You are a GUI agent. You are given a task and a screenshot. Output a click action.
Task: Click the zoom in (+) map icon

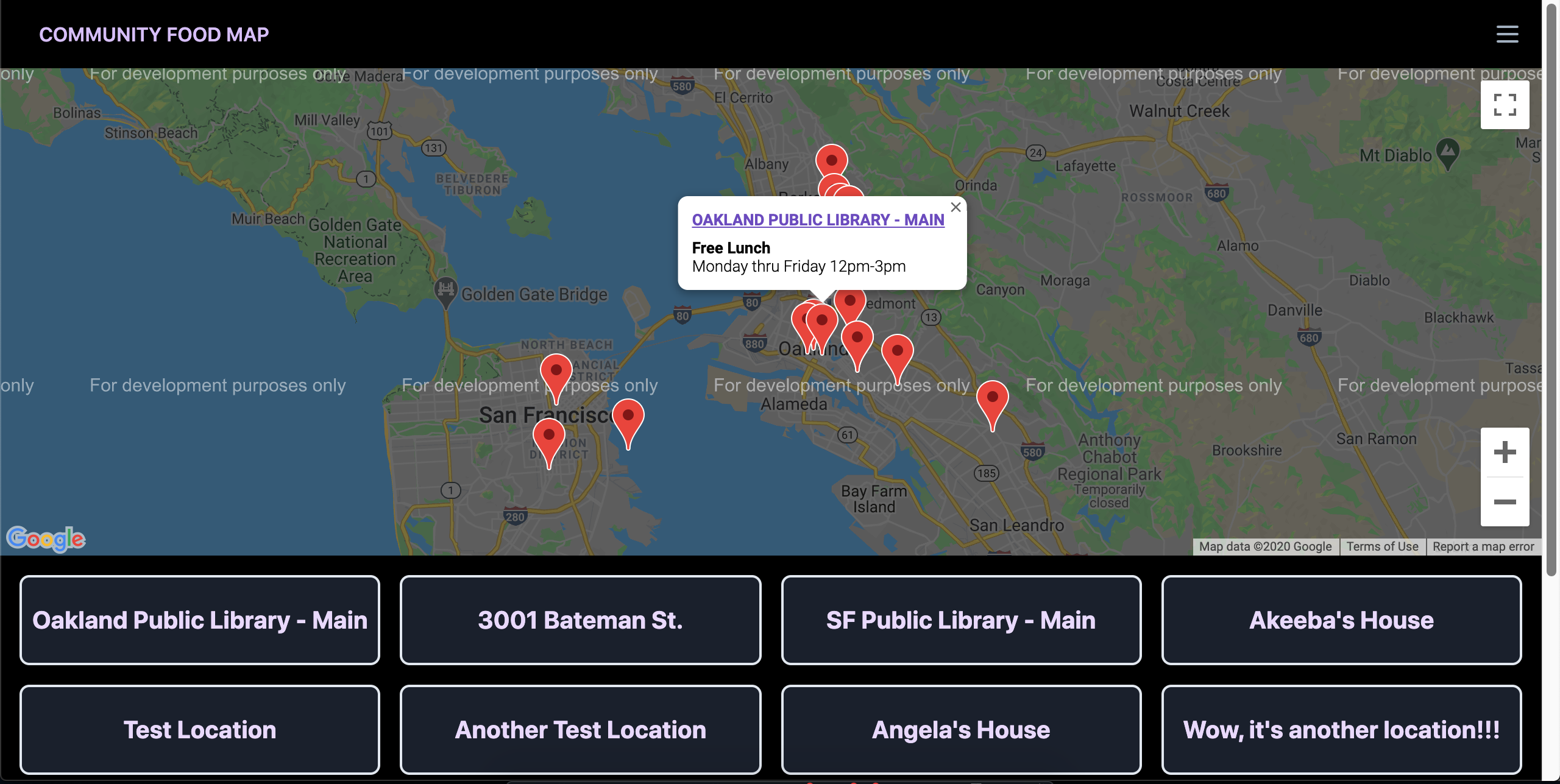1503,452
